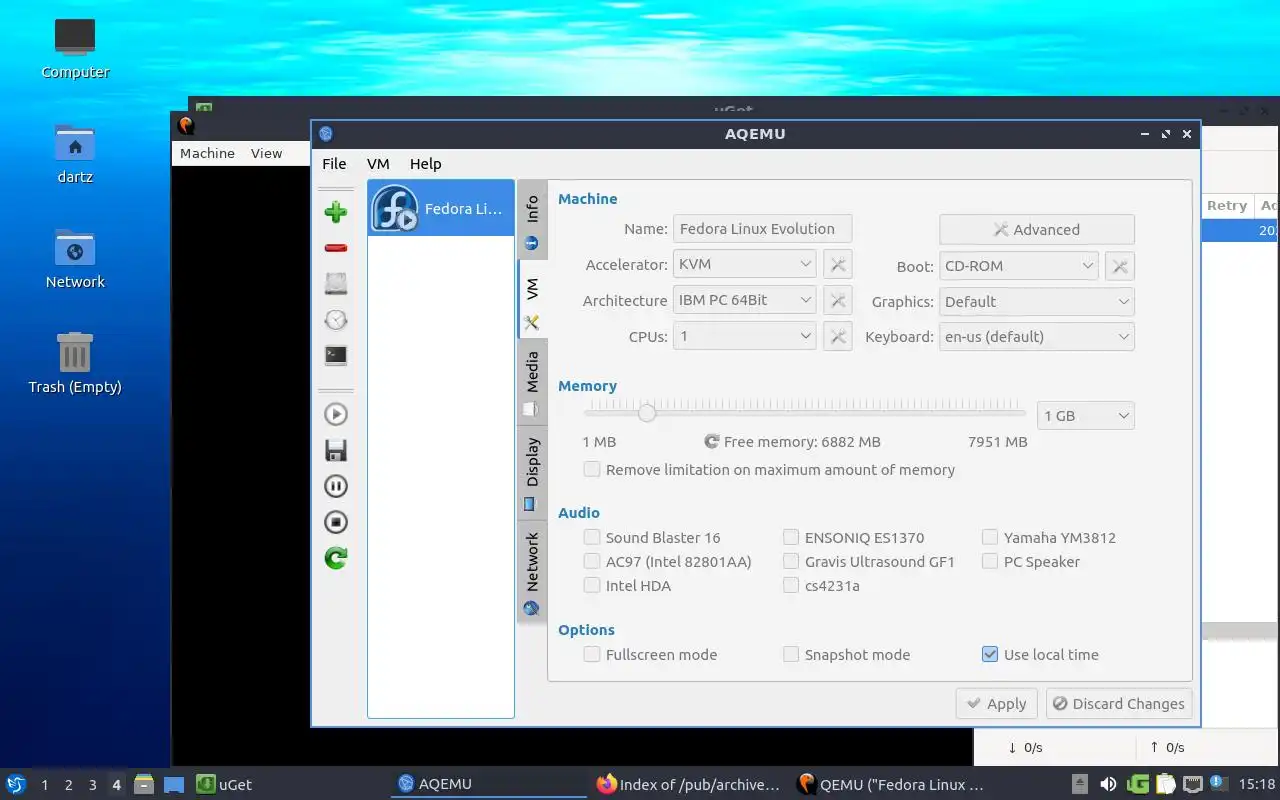Image resolution: width=1280 pixels, height=800 pixels.
Task: Open the Network desktop icon
Action: [75, 248]
